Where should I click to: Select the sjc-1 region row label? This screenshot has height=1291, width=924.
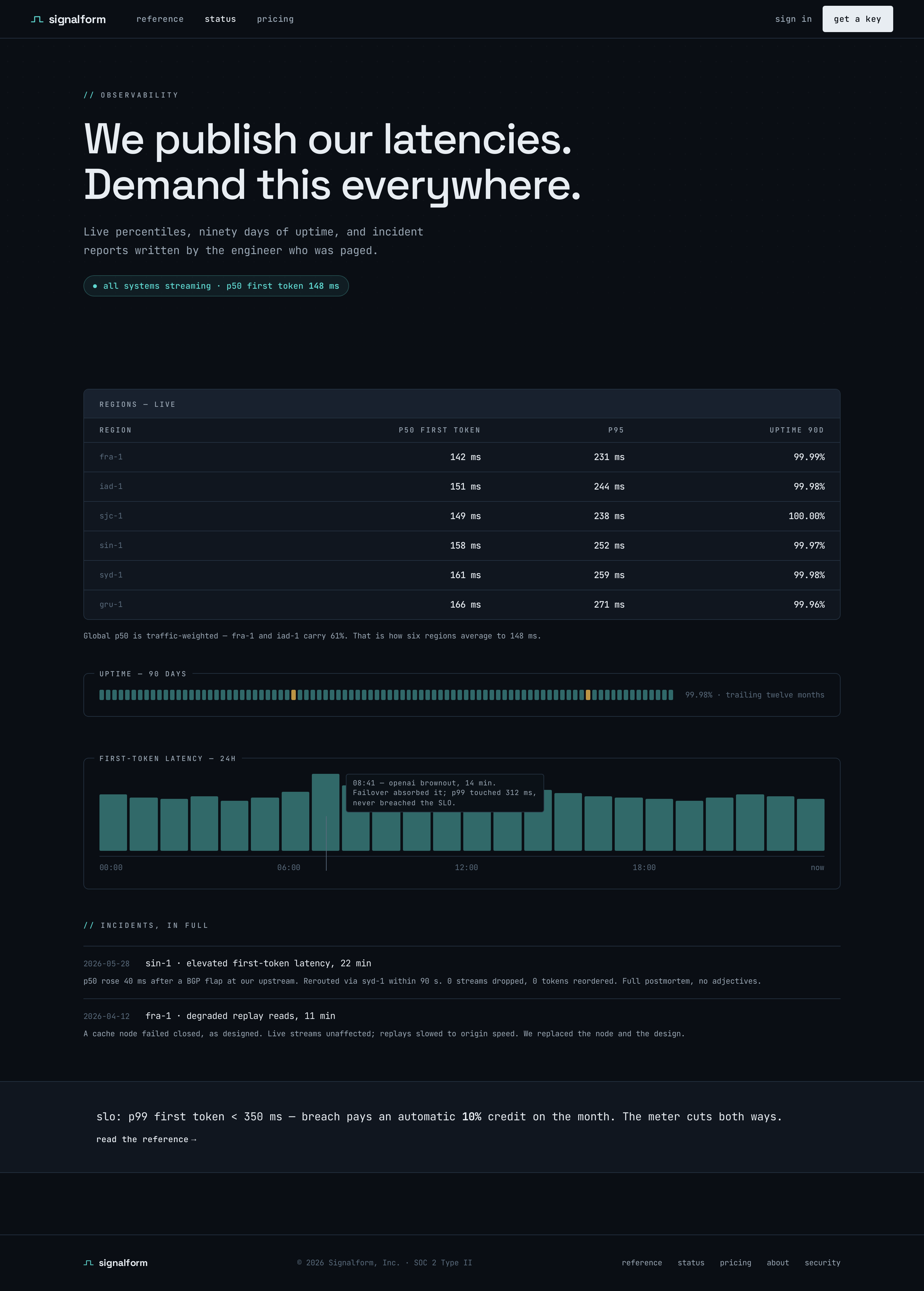(111, 516)
